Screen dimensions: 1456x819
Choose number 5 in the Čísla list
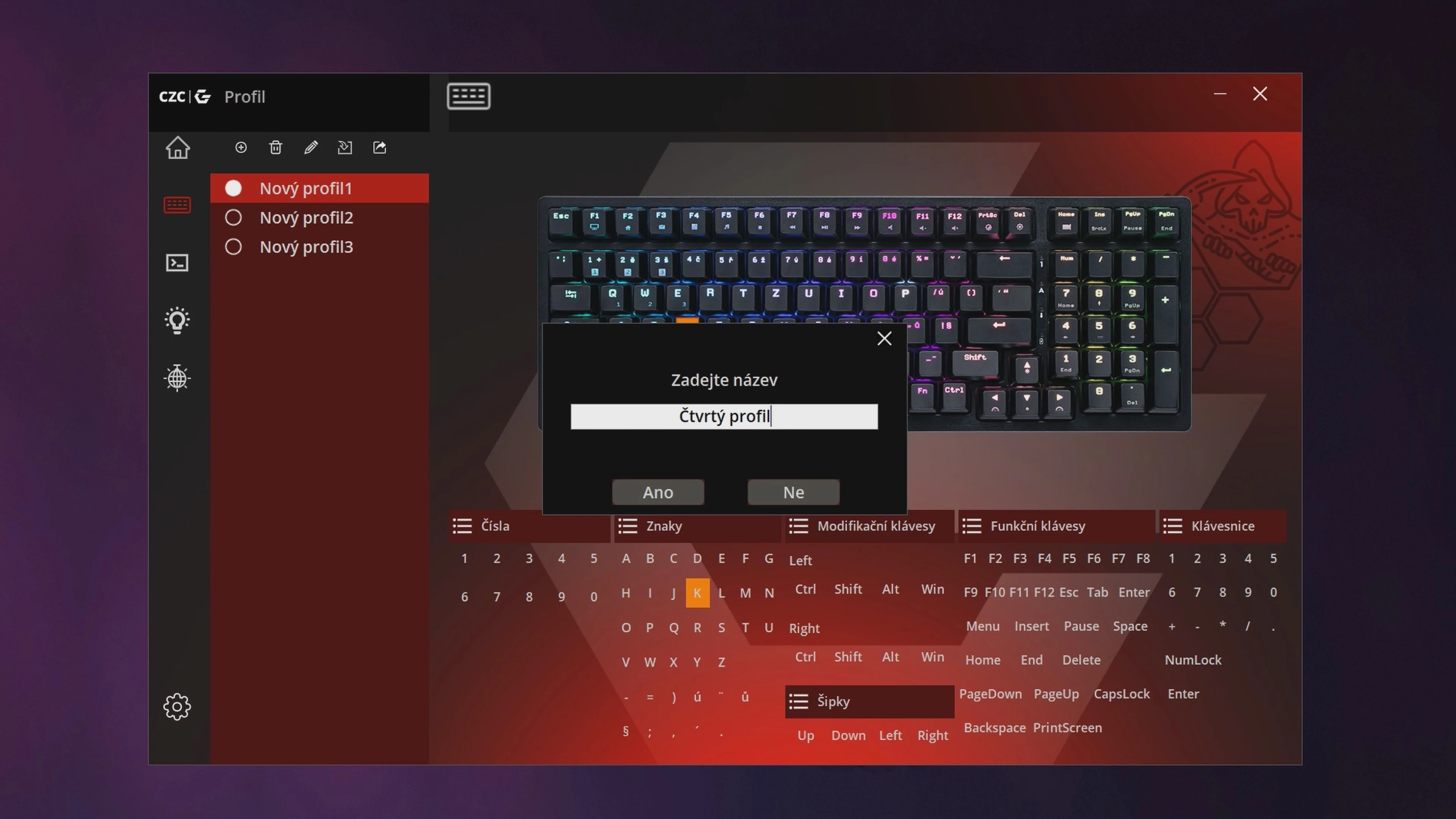(593, 559)
